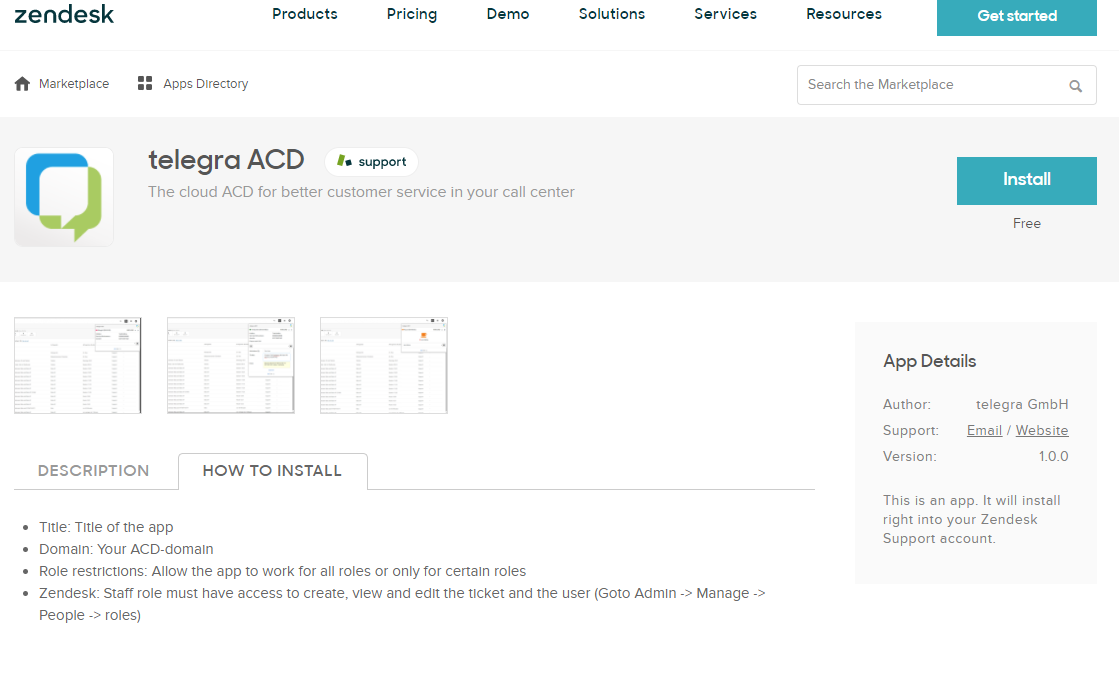
Task: Click the app tagline about cloud ACD
Action: 361,192
